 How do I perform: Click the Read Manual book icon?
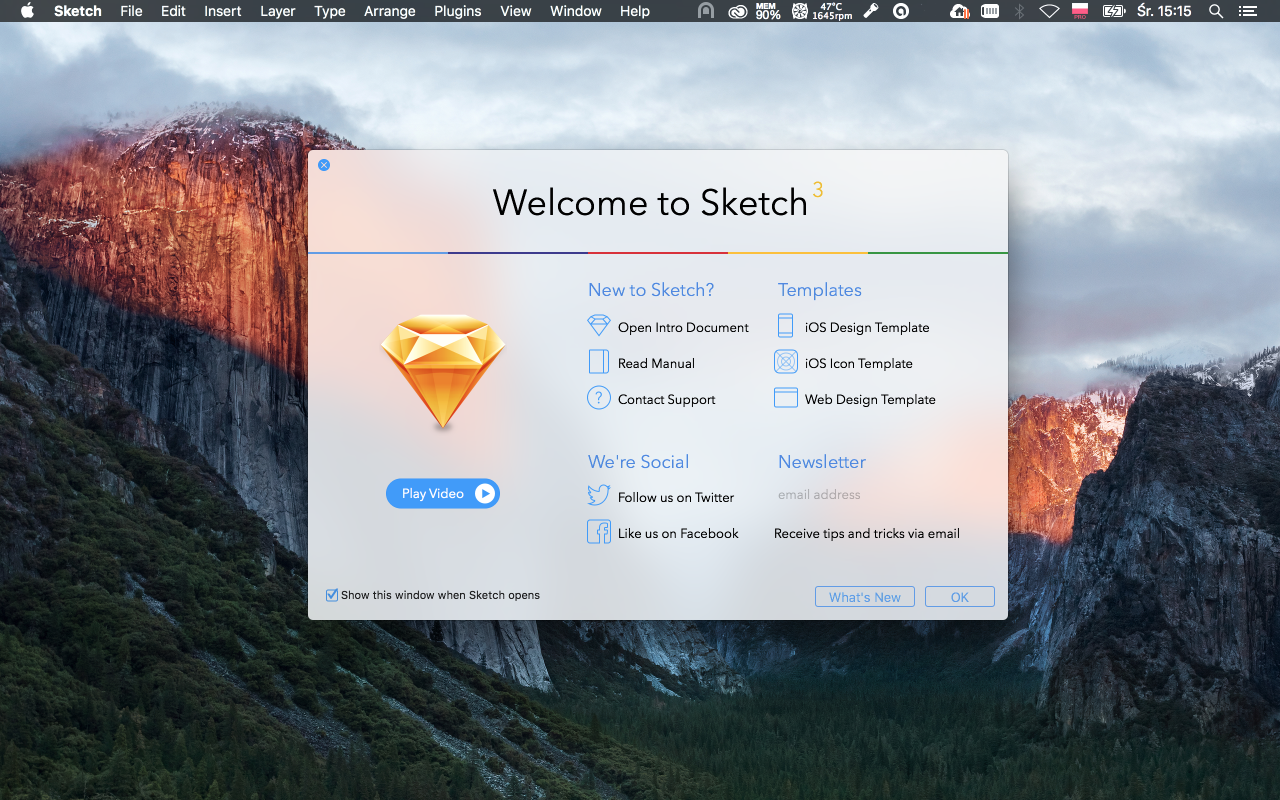[x=599, y=362]
